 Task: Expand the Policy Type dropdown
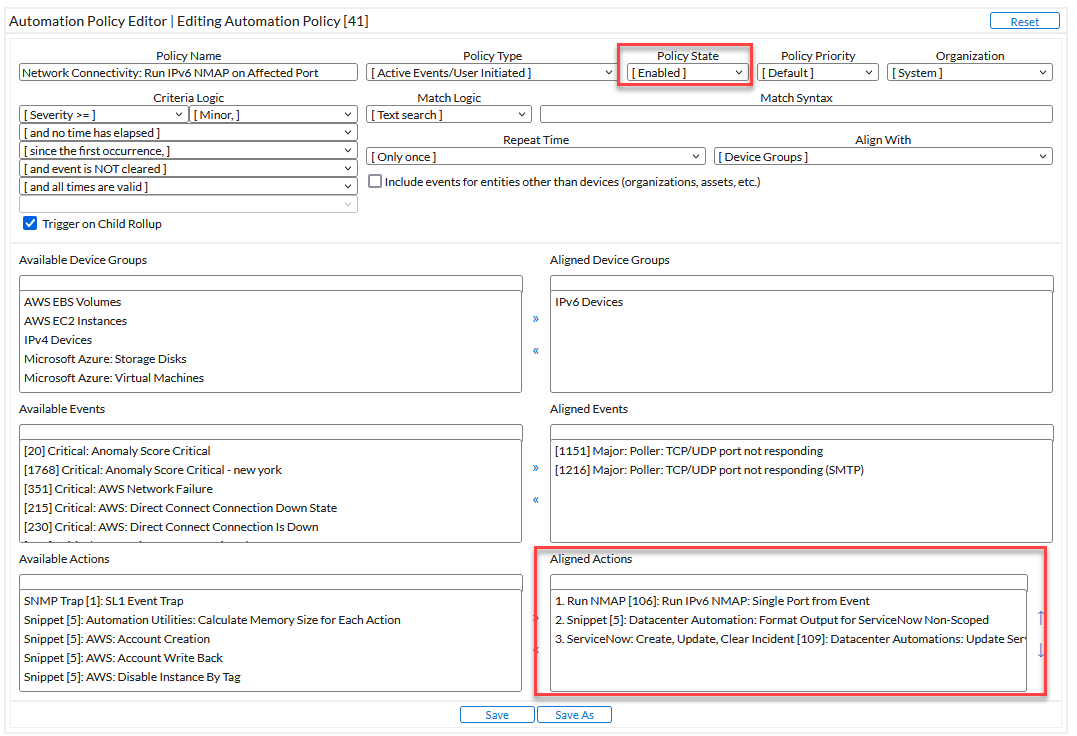click(491, 73)
